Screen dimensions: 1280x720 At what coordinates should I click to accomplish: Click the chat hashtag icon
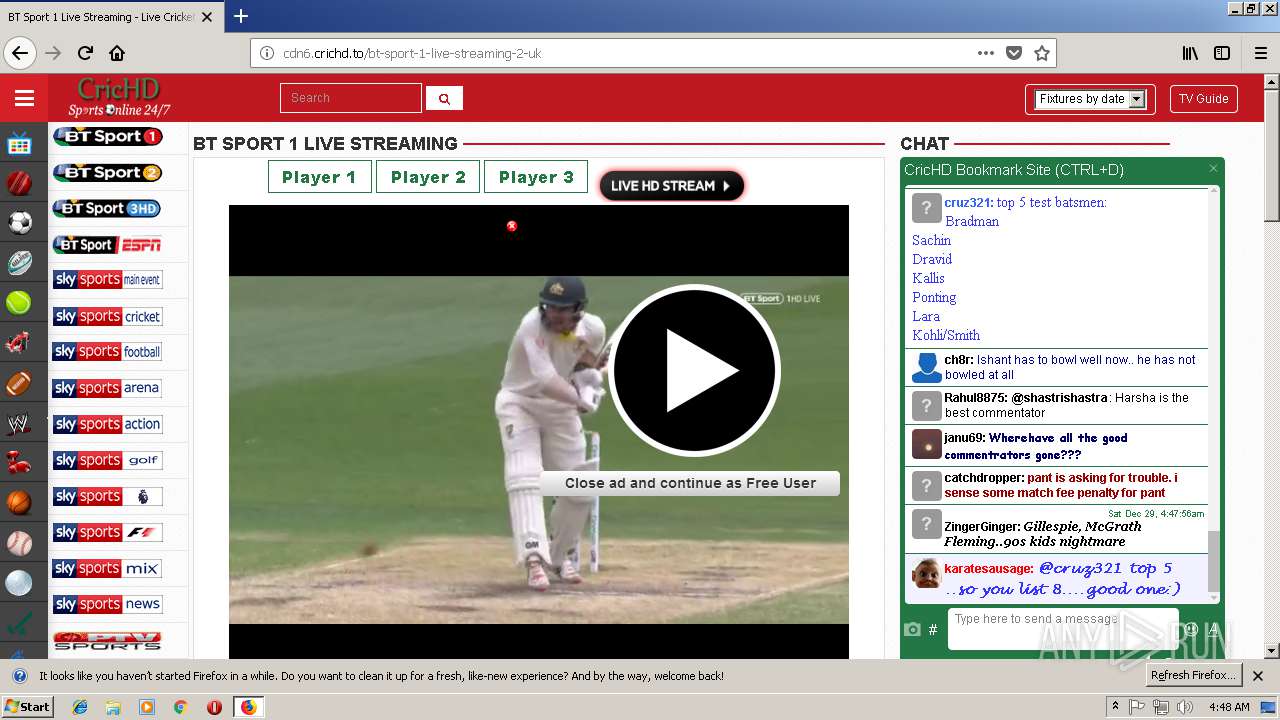tap(933, 629)
